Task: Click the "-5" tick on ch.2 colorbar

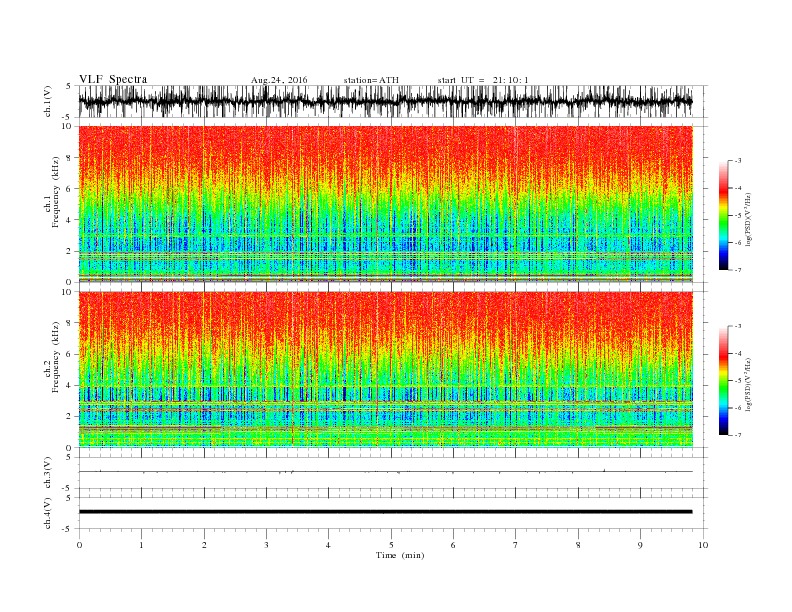Action: (x=738, y=381)
